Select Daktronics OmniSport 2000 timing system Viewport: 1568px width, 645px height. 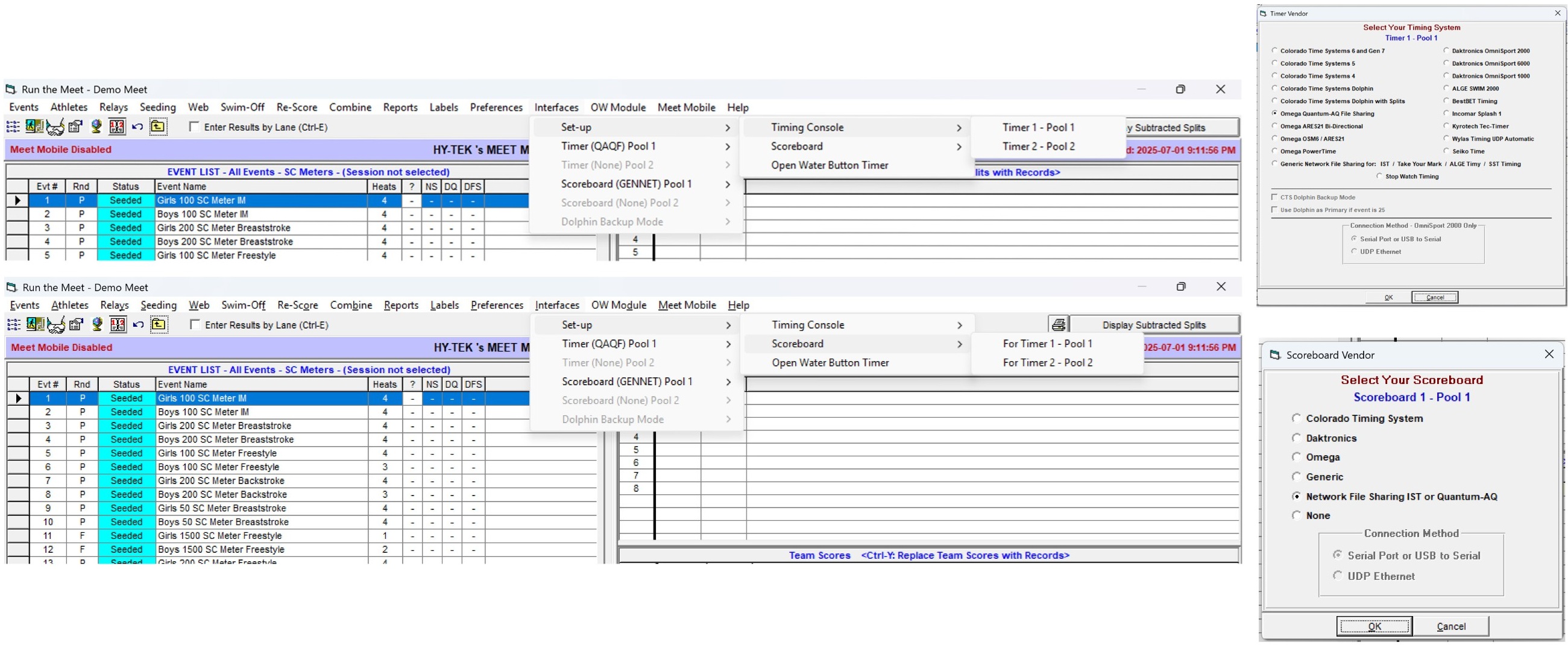pyautogui.click(x=1446, y=51)
